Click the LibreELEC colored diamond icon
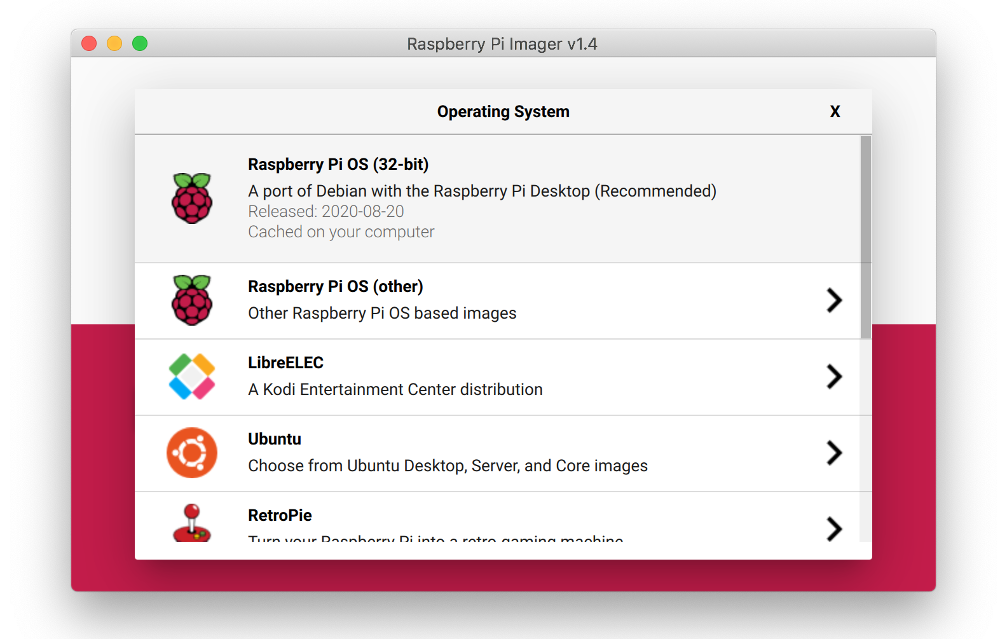This screenshot has width=1007, height=639. point(191,376)
